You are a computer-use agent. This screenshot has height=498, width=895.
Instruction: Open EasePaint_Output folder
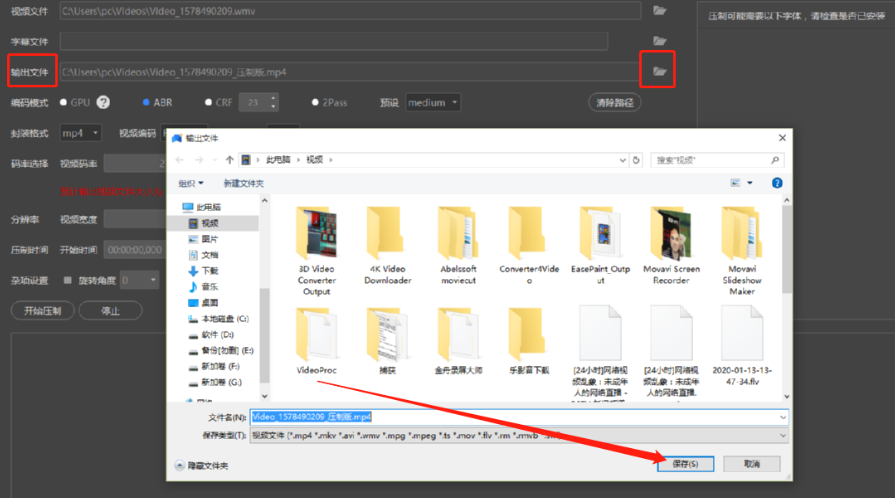[x=600, y=246]
